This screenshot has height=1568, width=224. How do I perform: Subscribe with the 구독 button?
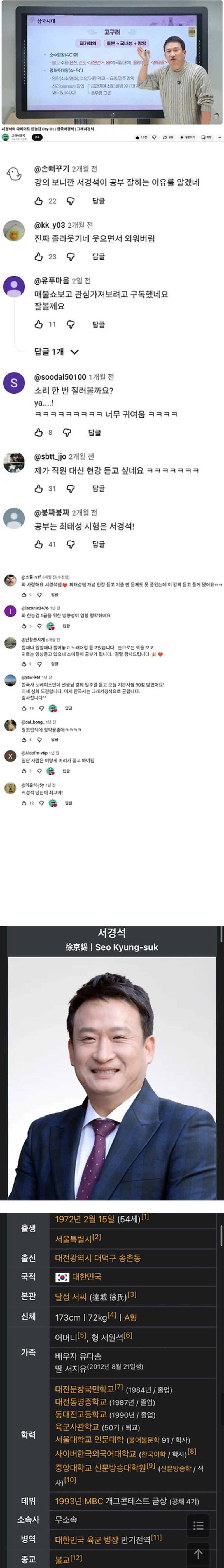pyautogui.click(x=37, y=137)
